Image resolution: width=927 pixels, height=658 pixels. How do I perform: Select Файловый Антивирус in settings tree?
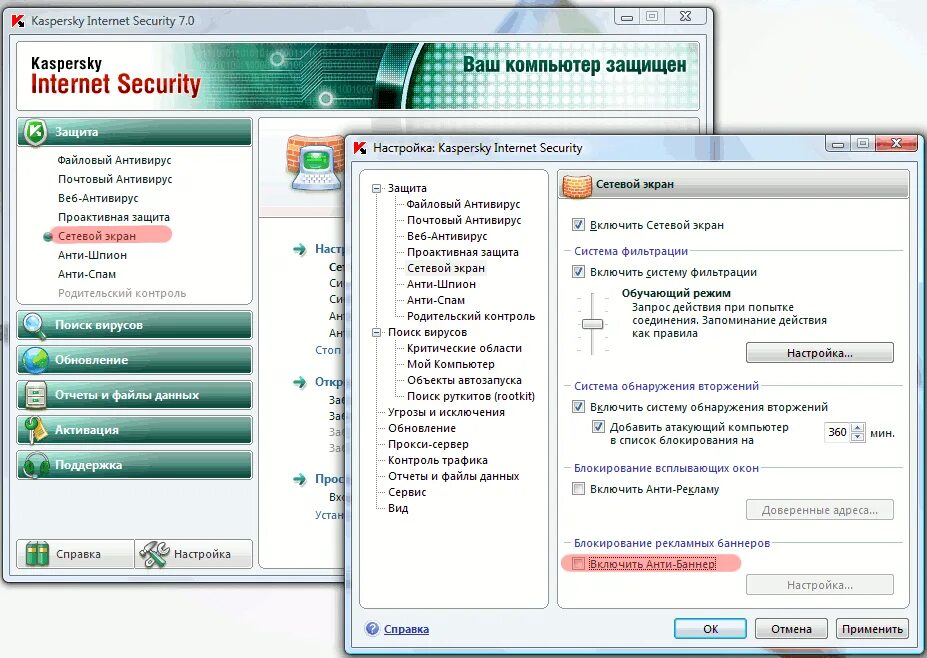tap(464, 204)
